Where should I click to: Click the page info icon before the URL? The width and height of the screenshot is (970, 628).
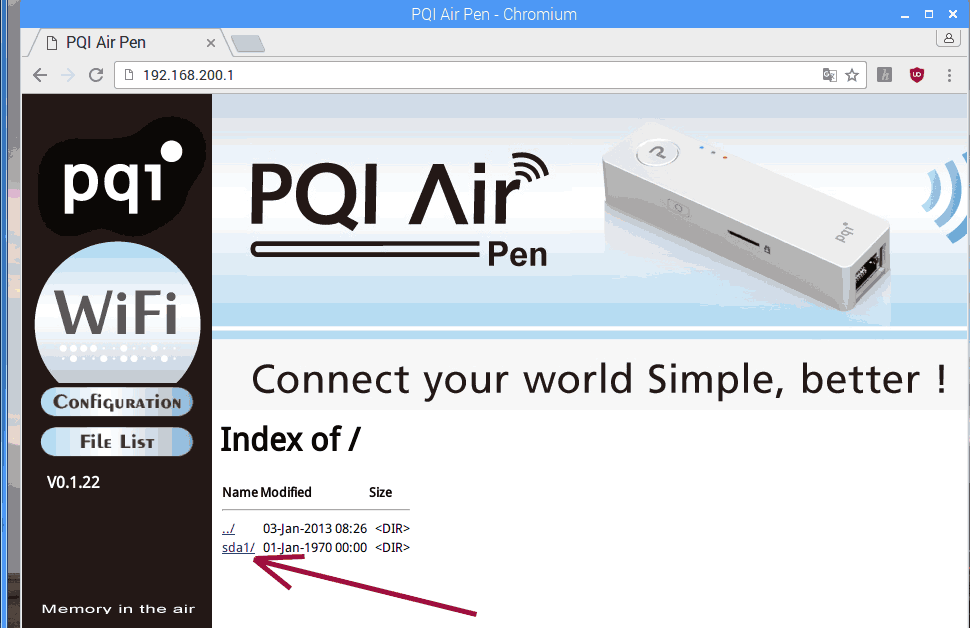[x=129, y=75]
